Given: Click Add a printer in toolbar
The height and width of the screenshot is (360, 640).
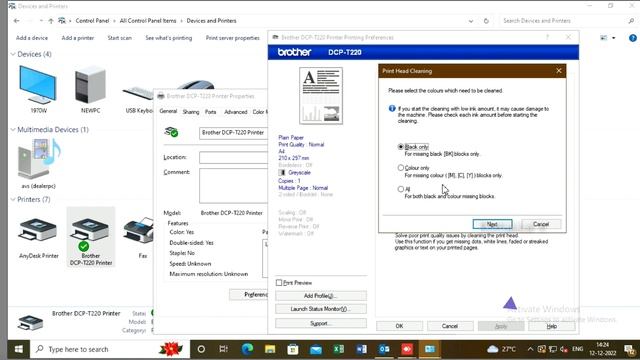Looking at the screenshot, I should click(78, 38).
